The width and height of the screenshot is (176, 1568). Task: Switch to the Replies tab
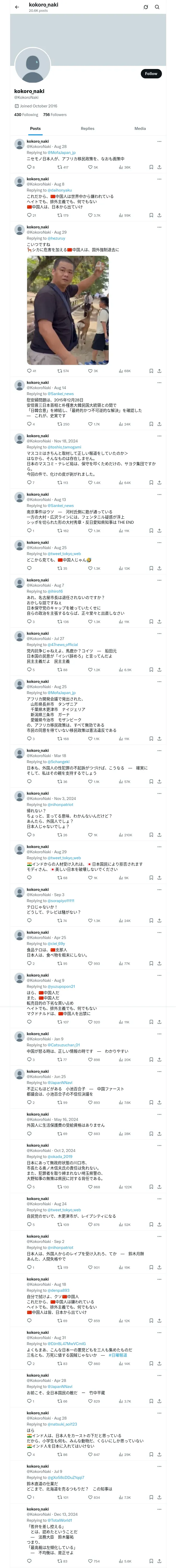(87, 128)
